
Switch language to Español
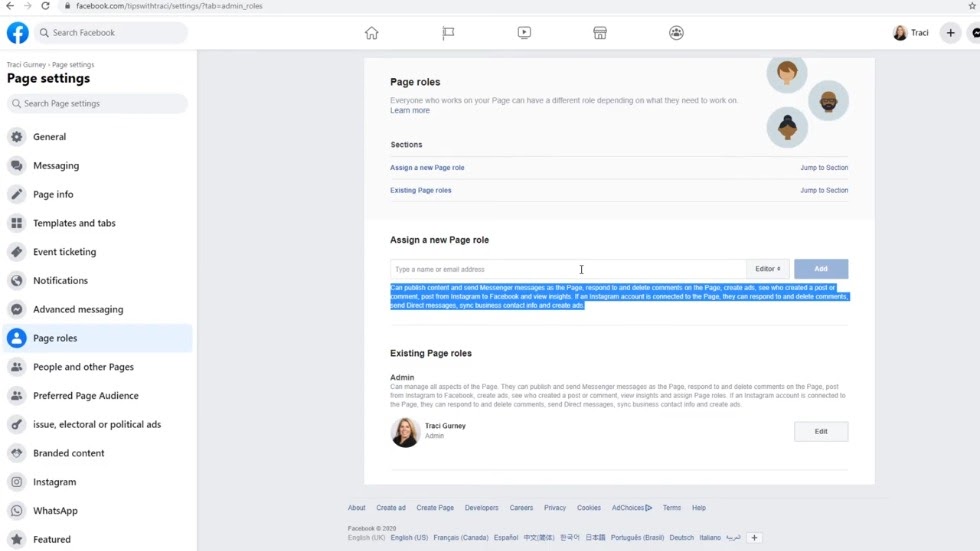coord(506,537)
